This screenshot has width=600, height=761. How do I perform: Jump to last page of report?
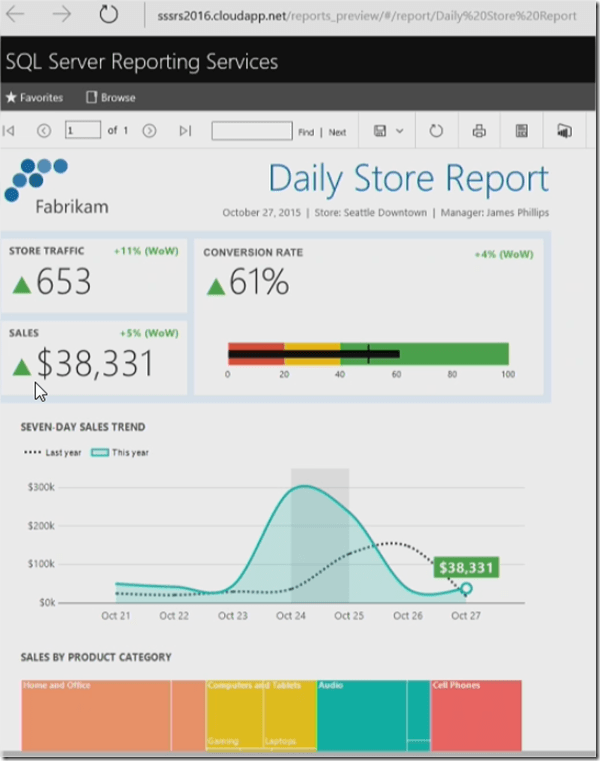[x=185, y=131]
